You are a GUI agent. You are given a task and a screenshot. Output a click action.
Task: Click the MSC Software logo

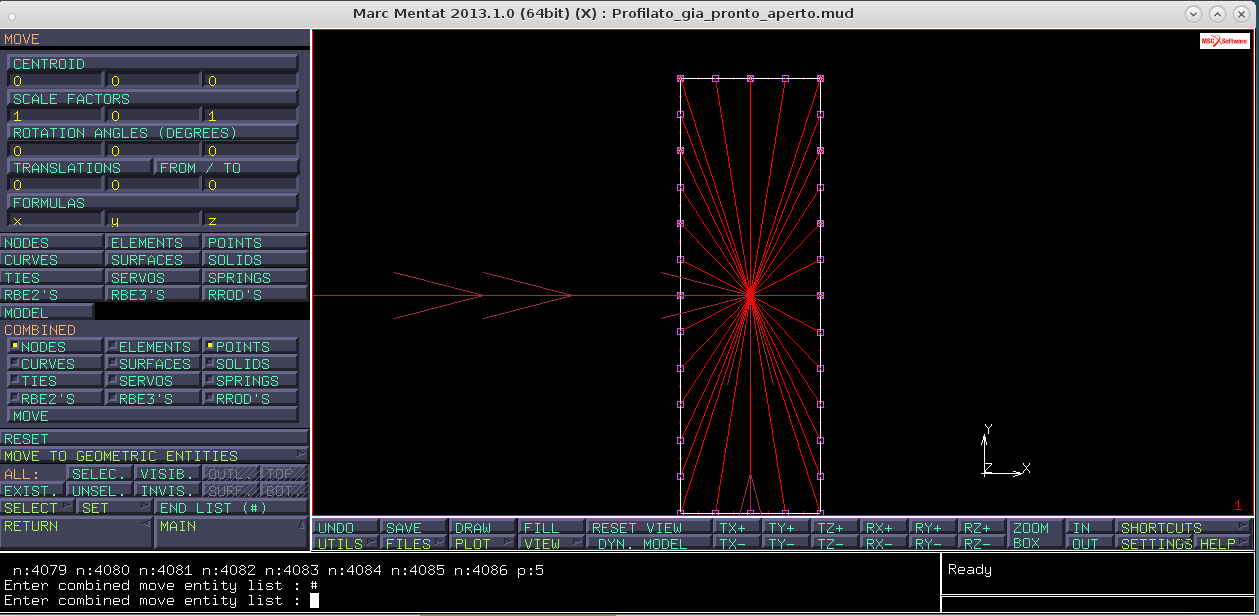pyautogui.click(x=1224, y=41)
